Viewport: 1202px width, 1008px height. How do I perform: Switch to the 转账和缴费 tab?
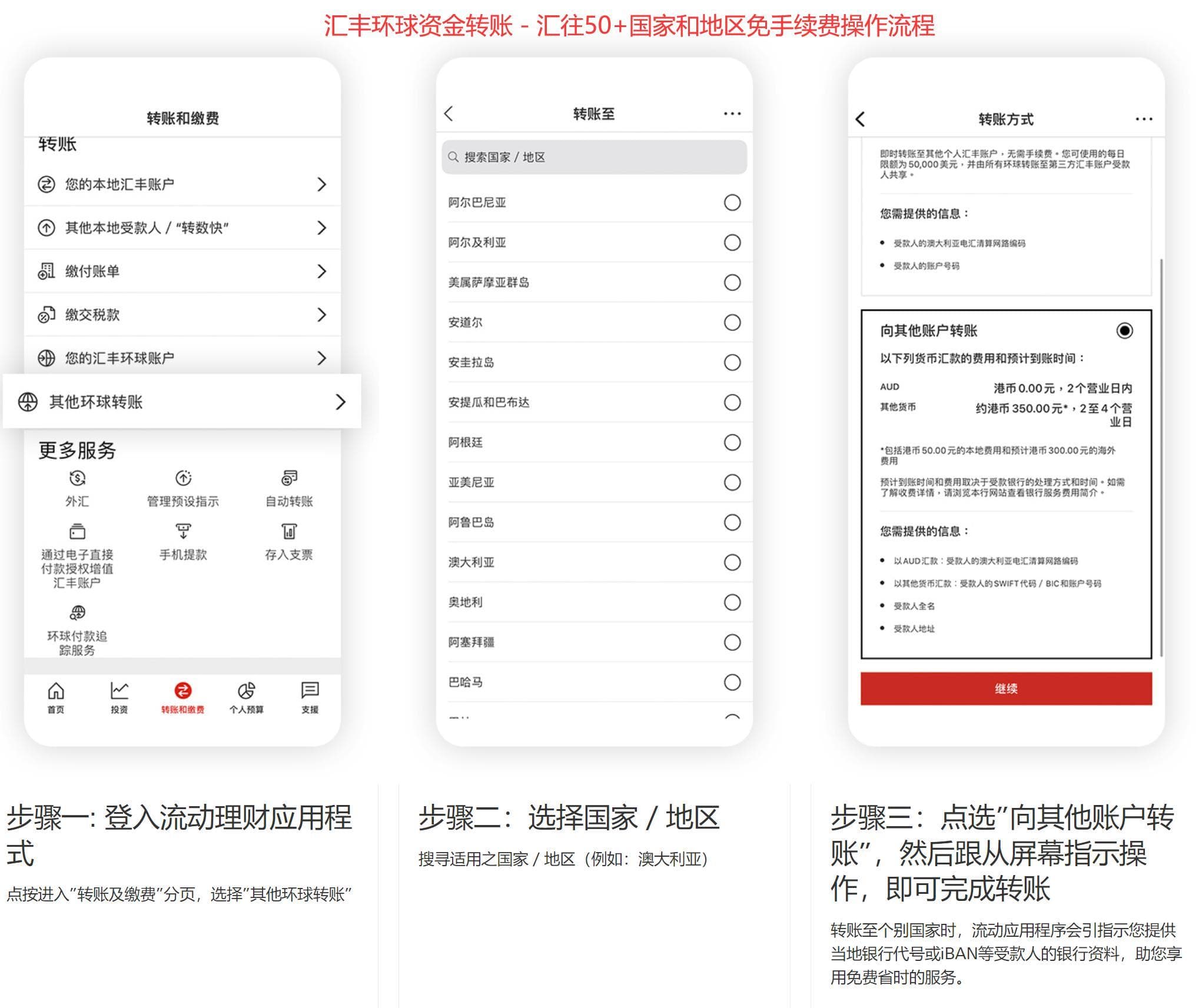click(x=183, y=698)
